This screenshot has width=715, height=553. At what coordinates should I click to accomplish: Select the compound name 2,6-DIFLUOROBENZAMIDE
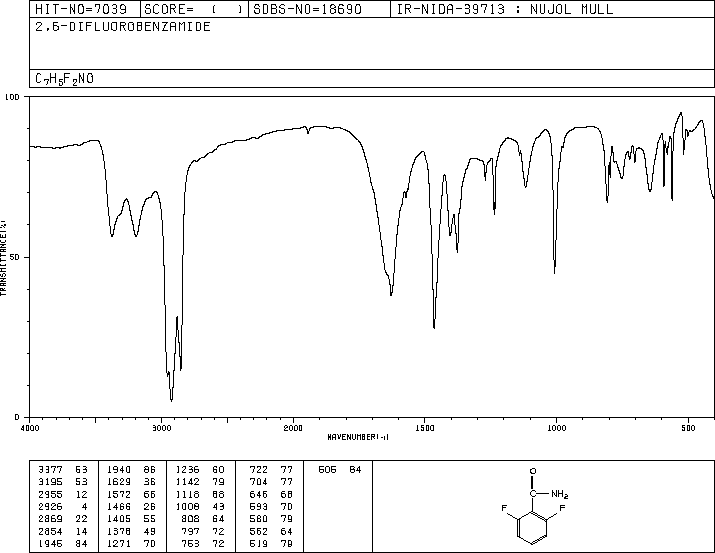123,26
